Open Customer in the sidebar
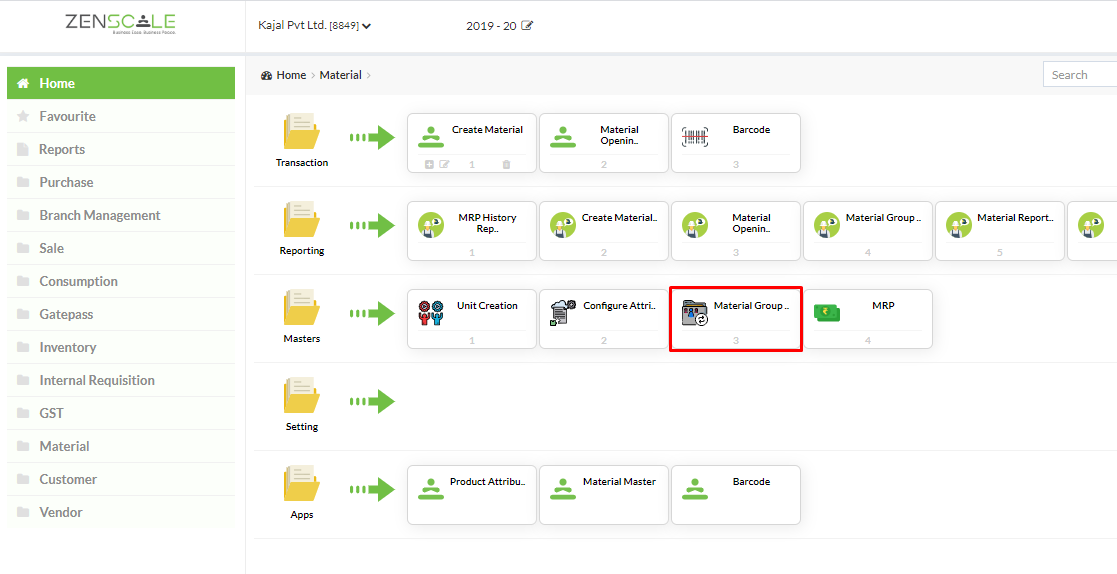 (121, 479)
